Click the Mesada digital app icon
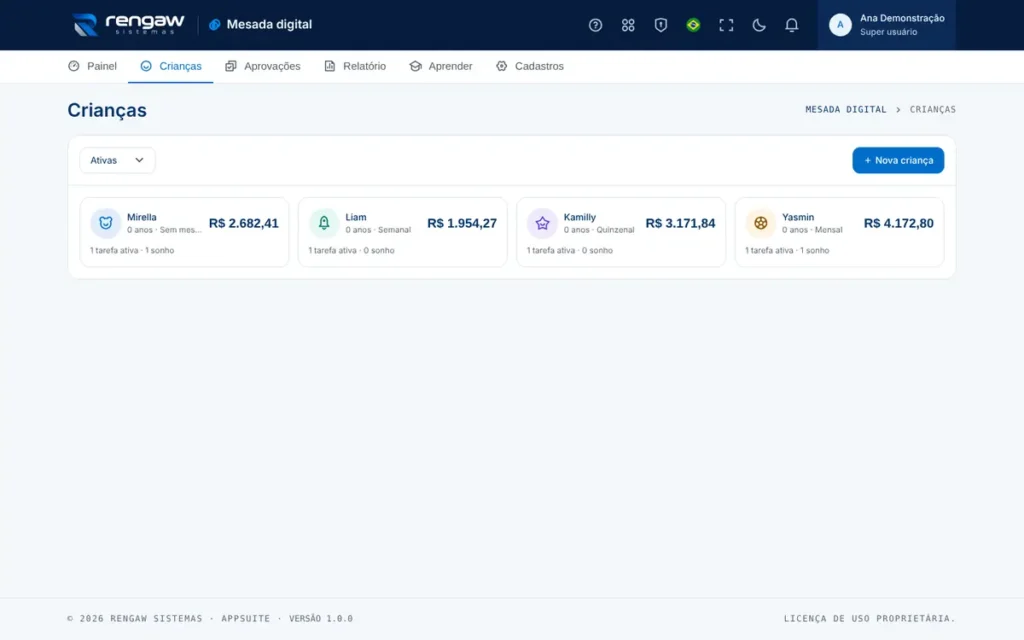Viewport: 1024px width, 640px height. 214,25
